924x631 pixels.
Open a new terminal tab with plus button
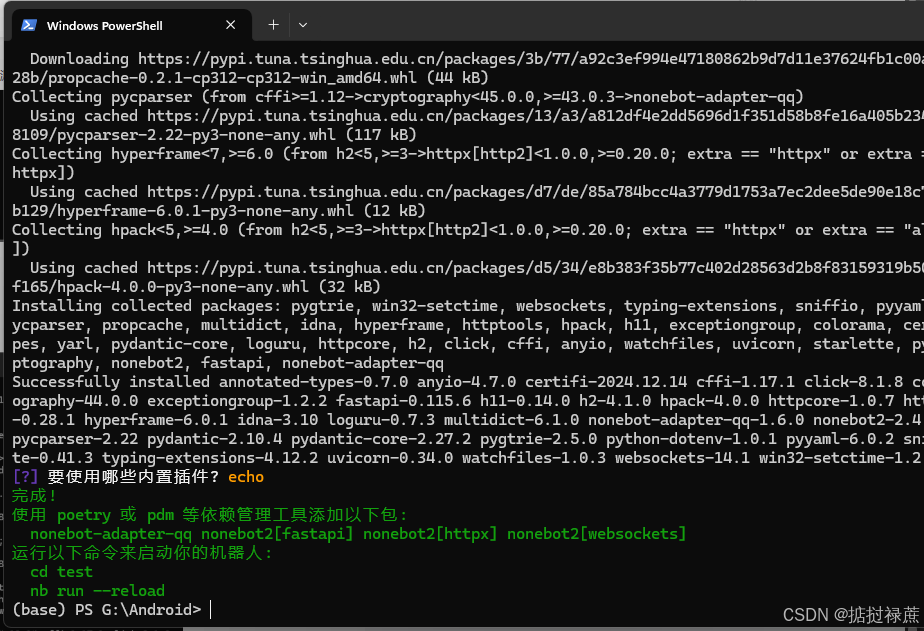pyautogui.click(x=273, y=25)
